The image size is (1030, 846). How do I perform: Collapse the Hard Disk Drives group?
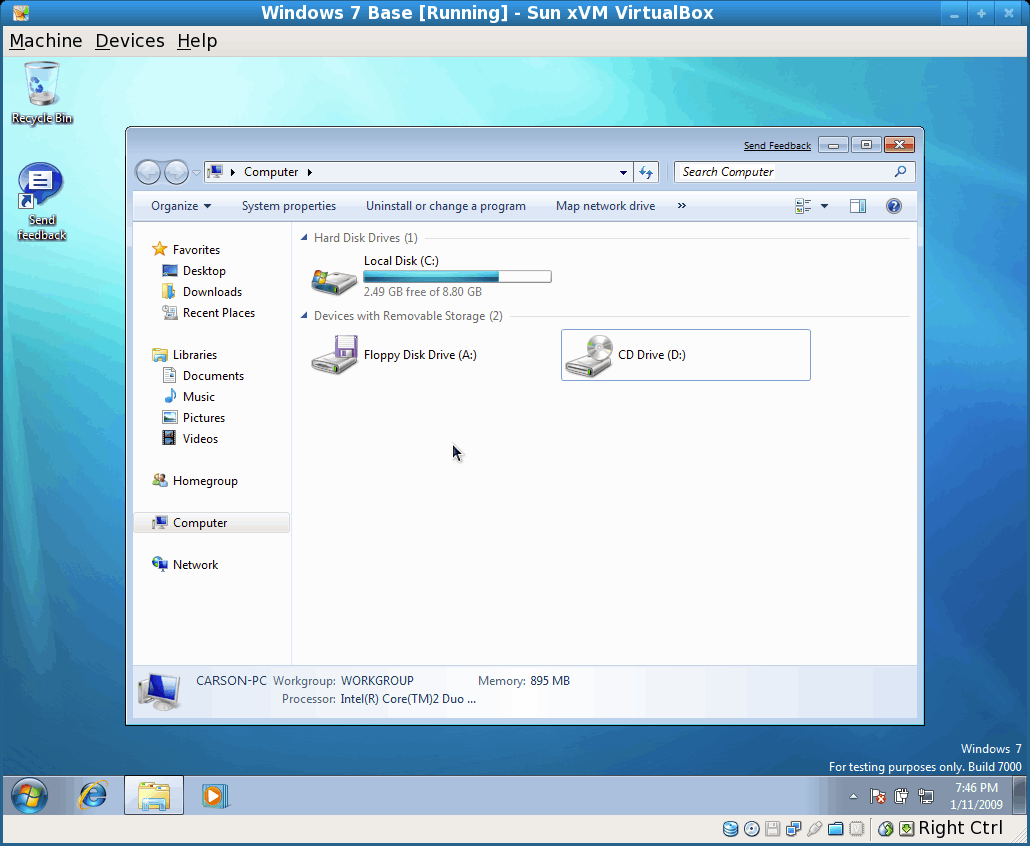[x=303, y=238]
